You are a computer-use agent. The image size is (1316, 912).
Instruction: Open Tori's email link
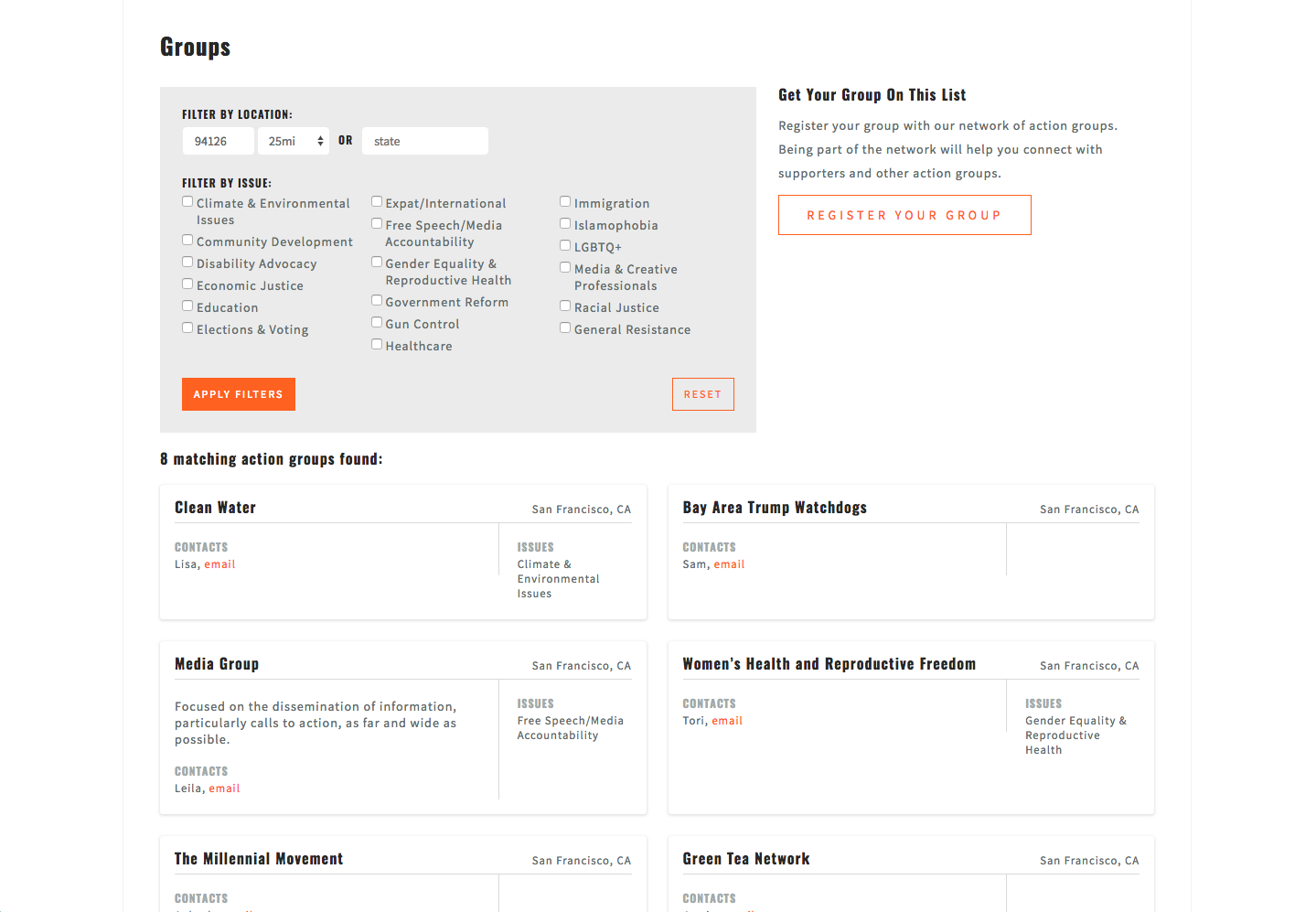click(727, 721)
